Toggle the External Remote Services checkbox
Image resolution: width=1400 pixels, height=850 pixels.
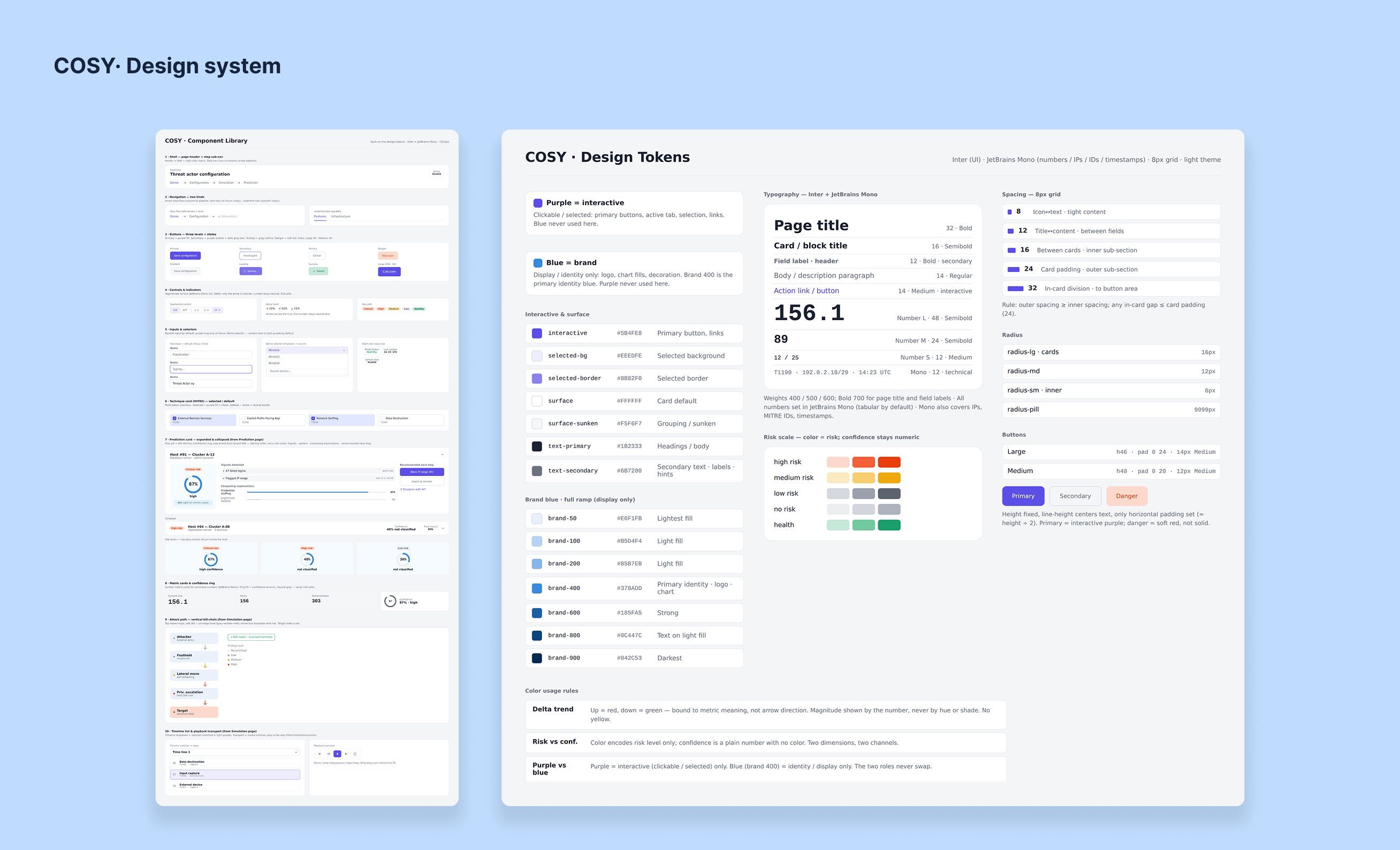(x=175, y=418)
